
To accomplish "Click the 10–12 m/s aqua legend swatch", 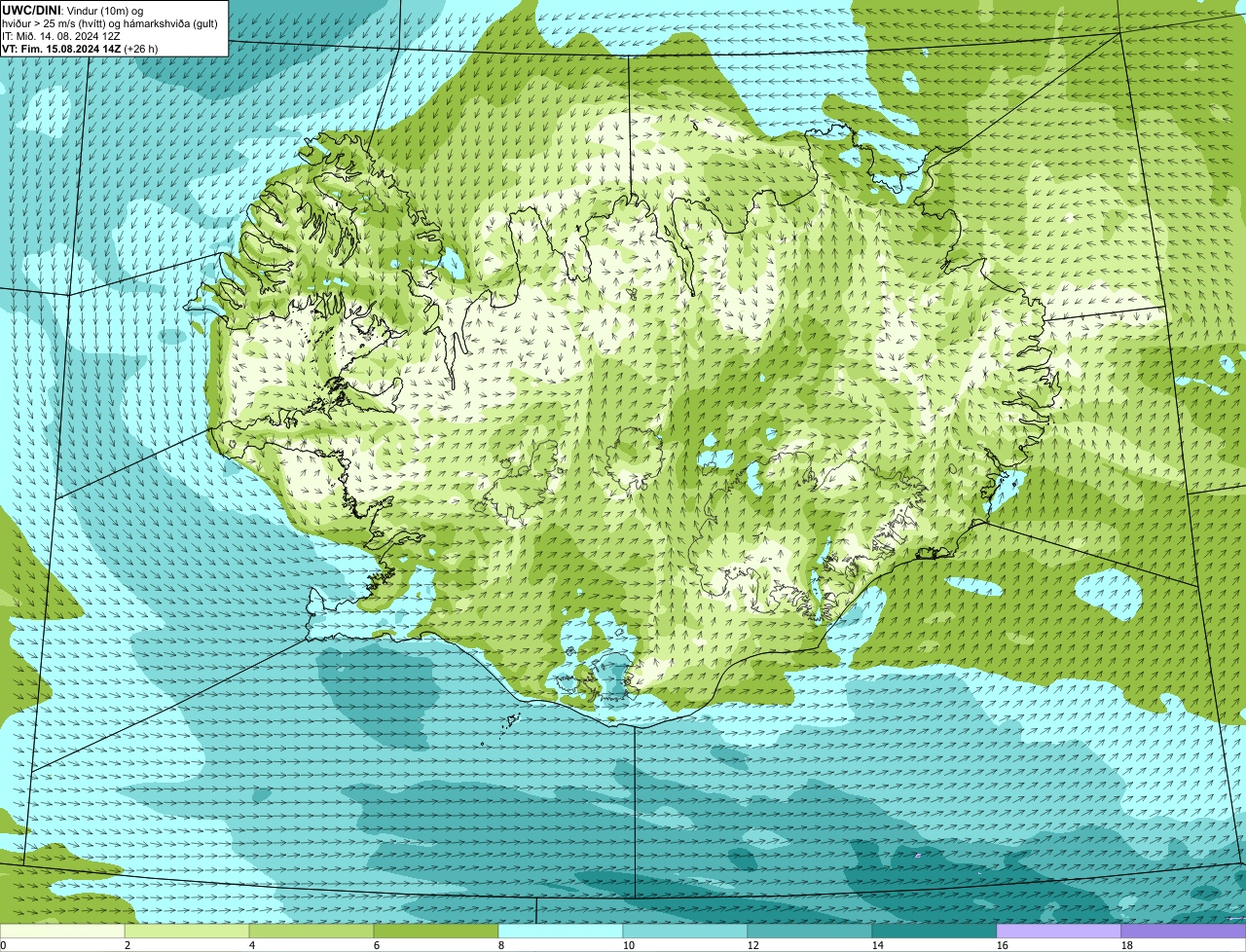I will point(685,932).
